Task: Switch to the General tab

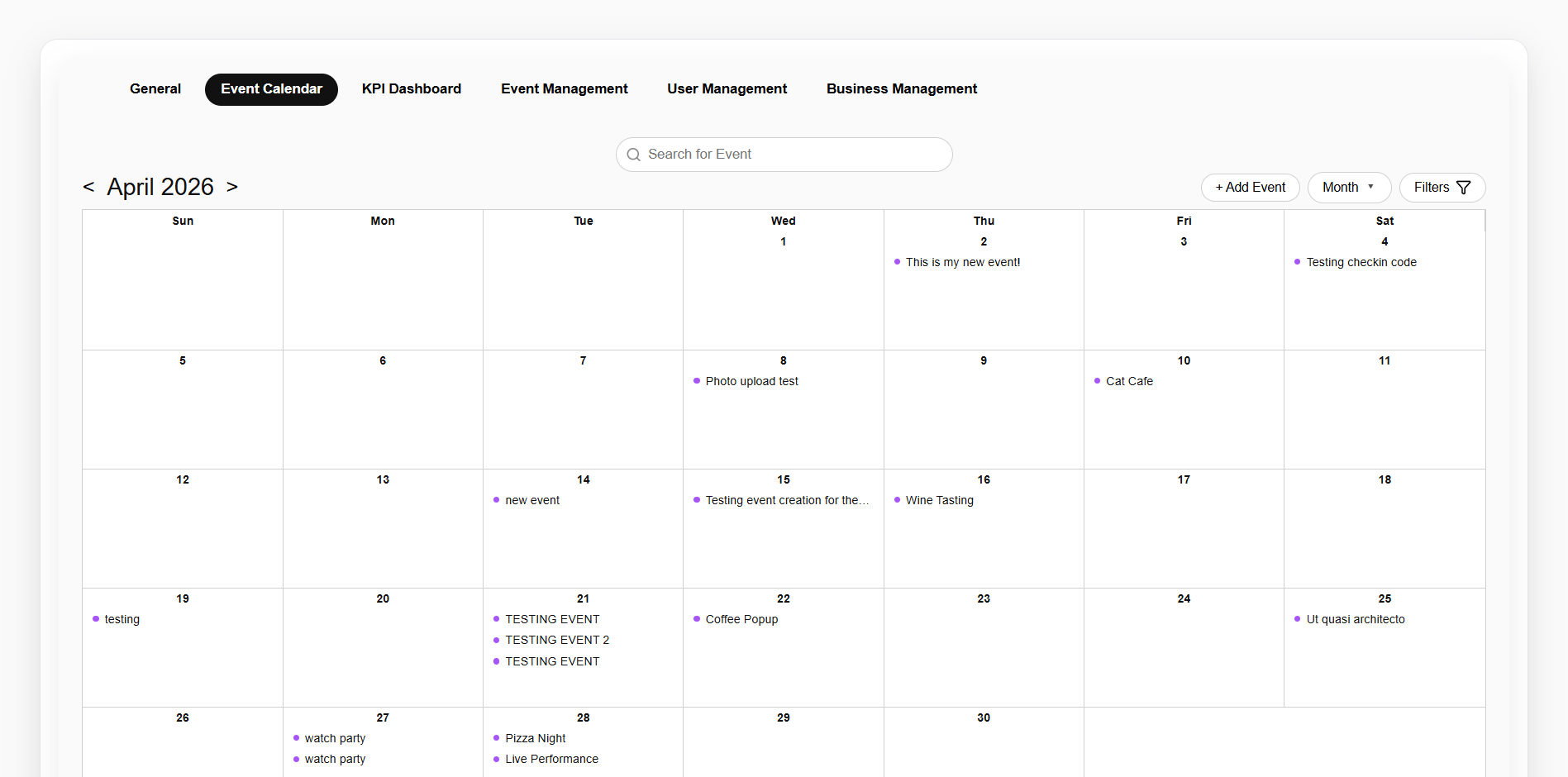Action: point(155,89)
